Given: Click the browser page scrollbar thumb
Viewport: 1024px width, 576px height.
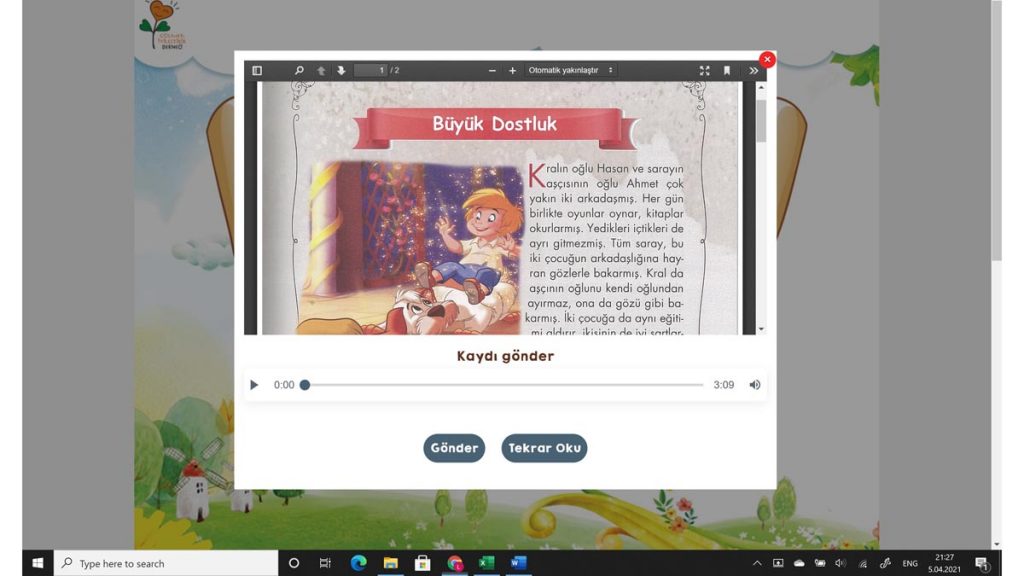Looking at the screenshot, I should (997, 131).
